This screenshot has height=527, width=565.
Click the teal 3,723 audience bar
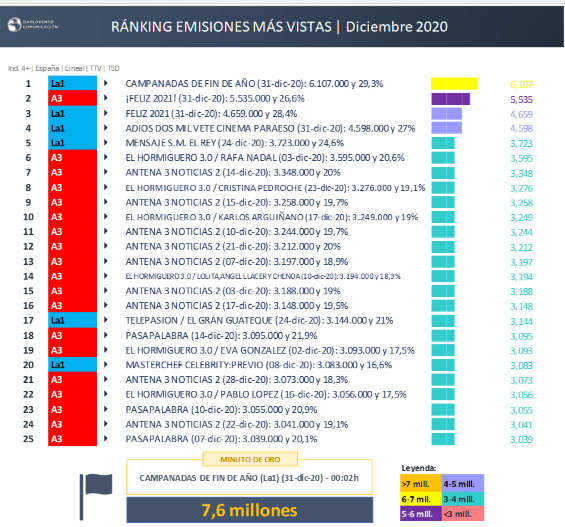(x=443, y=143)
